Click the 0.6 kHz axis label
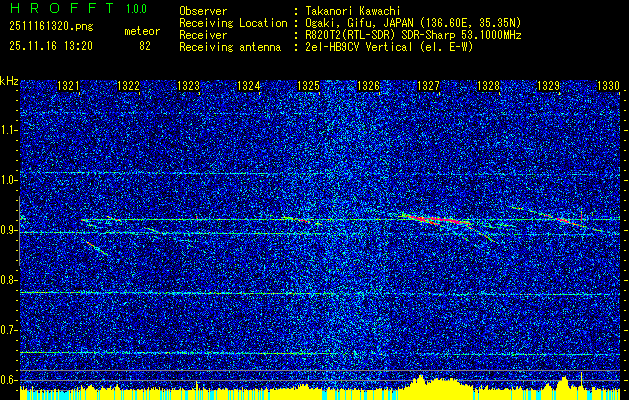 [x=9, y=380]
